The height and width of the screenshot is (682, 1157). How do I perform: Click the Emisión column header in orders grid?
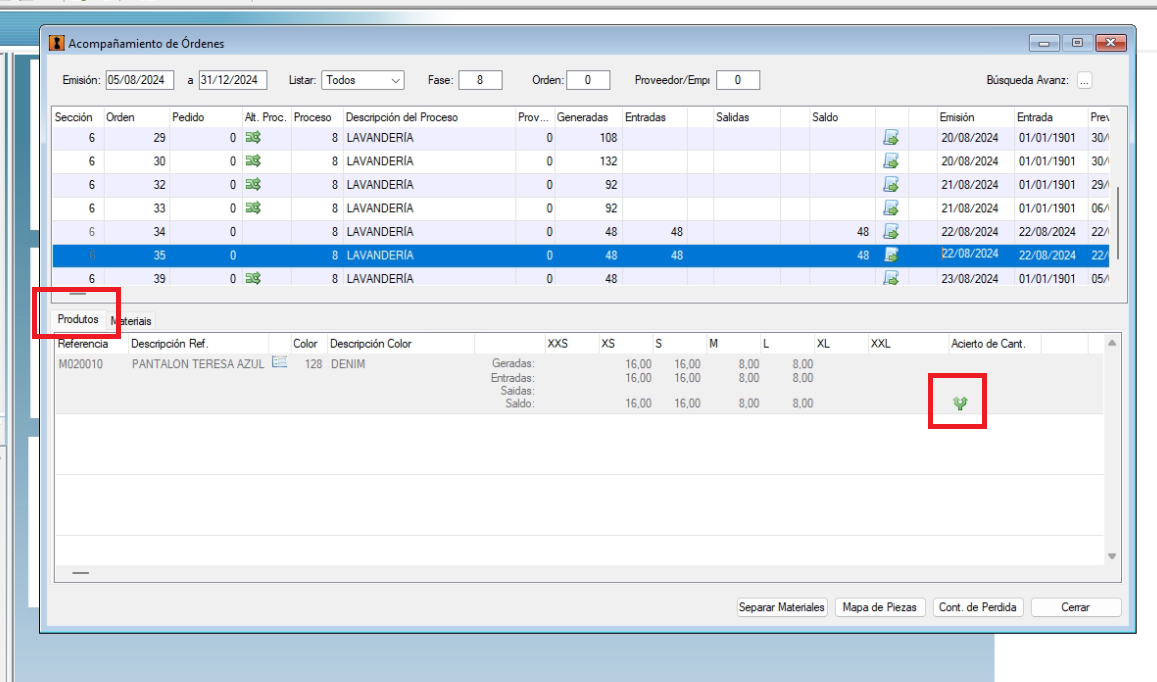[x=975, y=117]
